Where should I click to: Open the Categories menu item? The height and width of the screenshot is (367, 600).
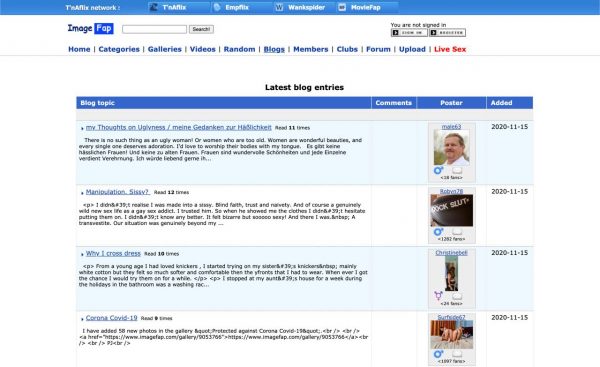tap(119, 49)
